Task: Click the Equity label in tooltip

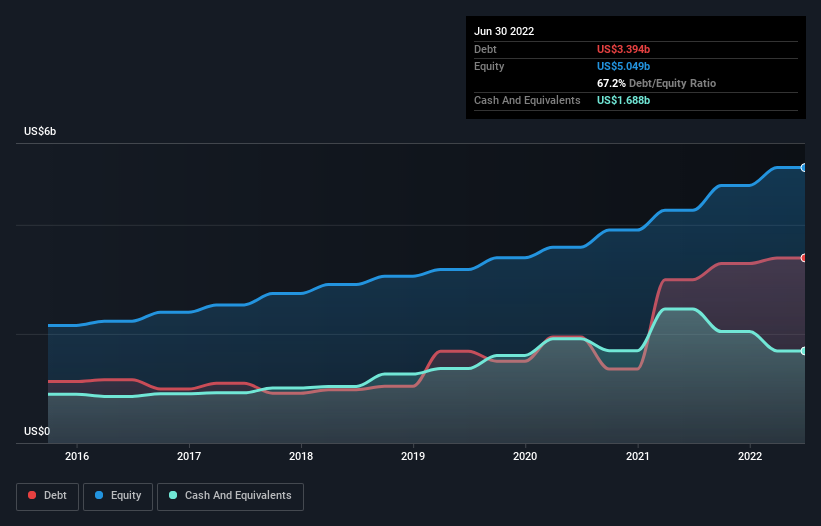Action: 489,66
